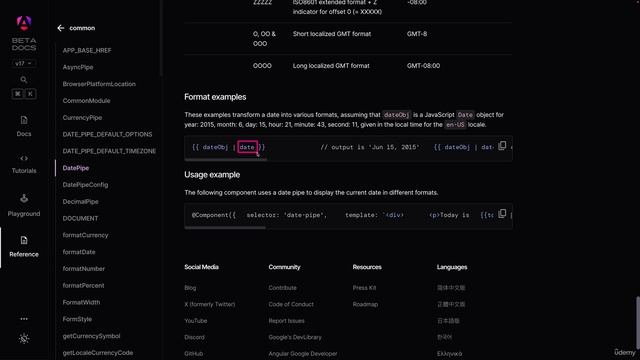The height and width of the screenshot is (360, 640).
Task: Copy the usage example code snippet
Action: point(502,213)
